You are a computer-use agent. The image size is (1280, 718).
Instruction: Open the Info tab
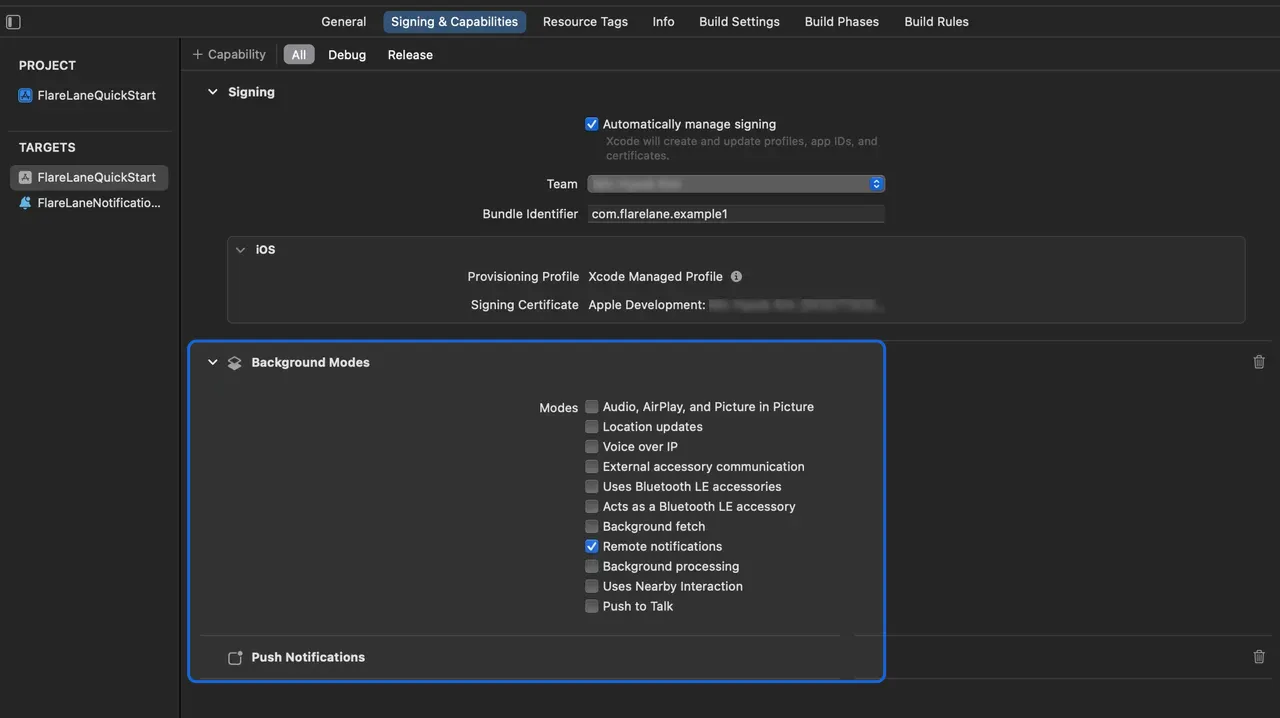pos(663,21)
